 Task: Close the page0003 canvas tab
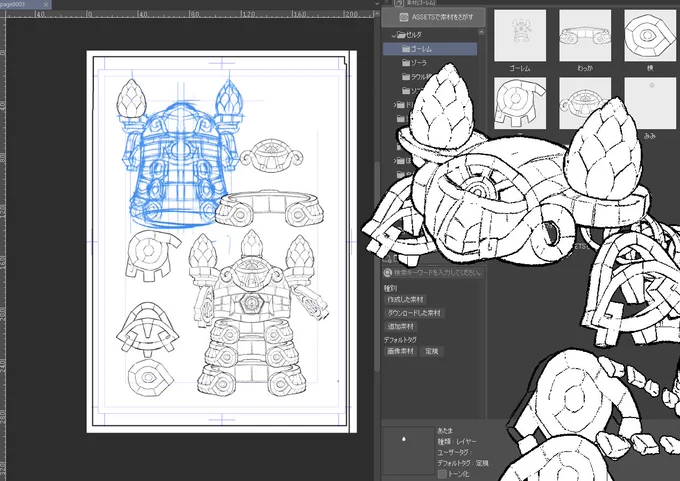(46, 4)
